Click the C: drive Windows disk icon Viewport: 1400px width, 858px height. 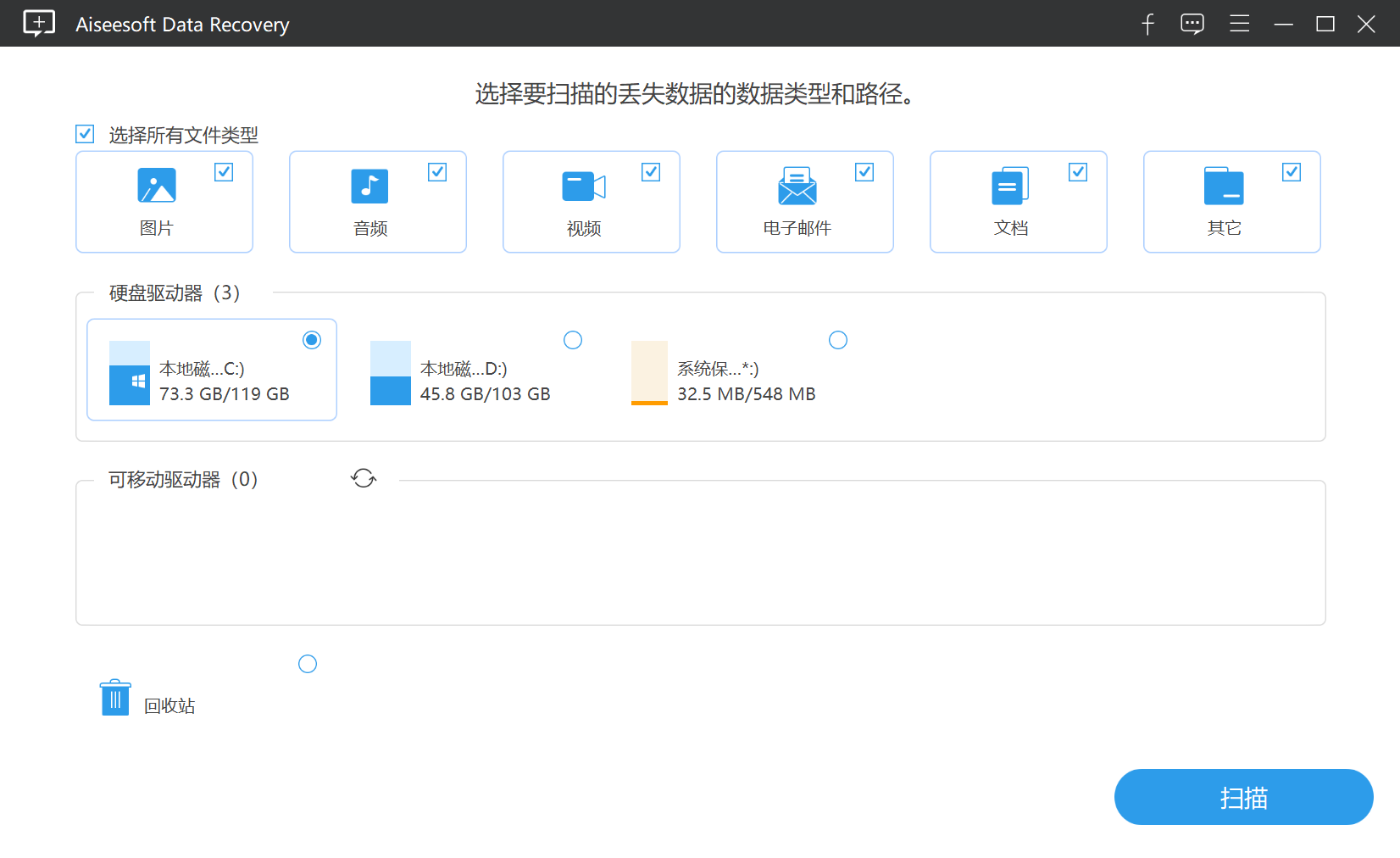[130, 373]
